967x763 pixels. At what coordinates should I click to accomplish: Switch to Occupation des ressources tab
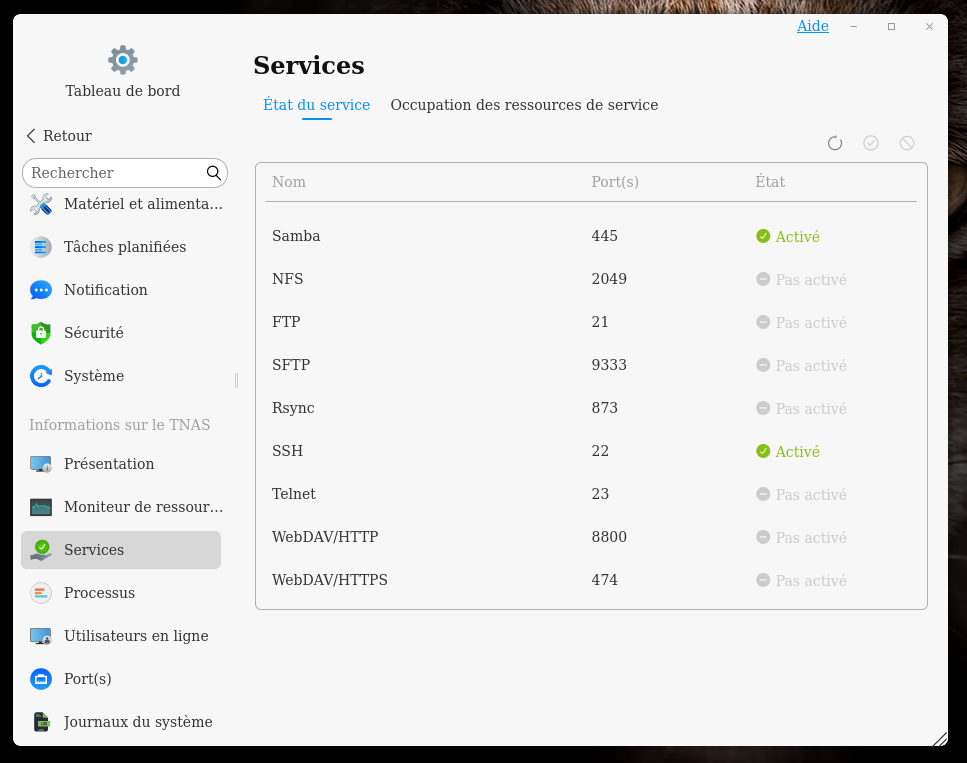pyautogui.click(x=524, y=105)
